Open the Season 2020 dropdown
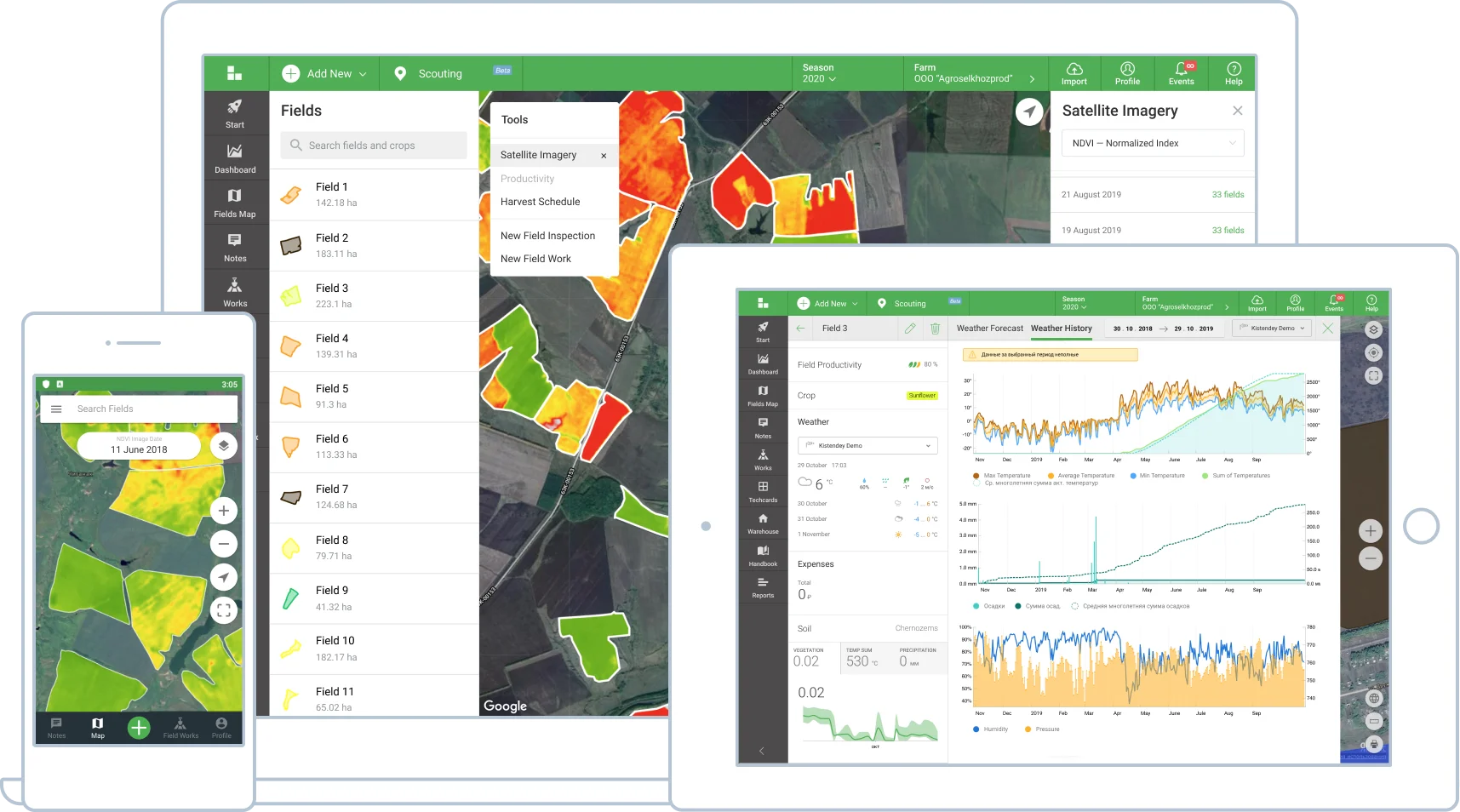1460x812 pixels. [x=819, y=73]
